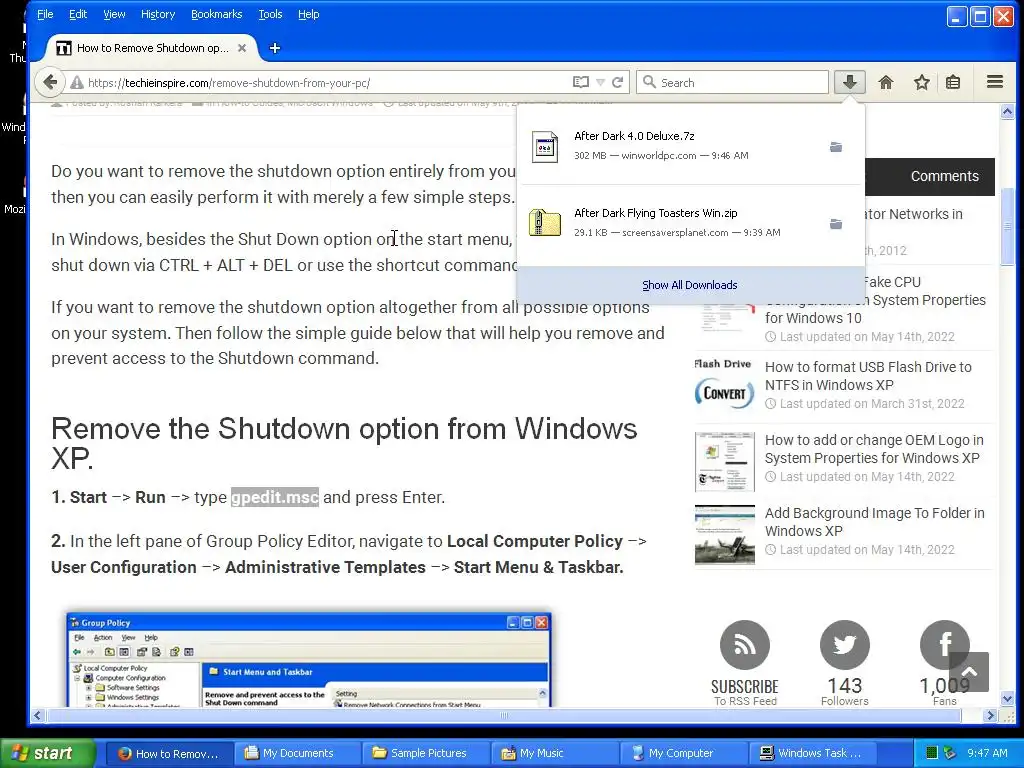The image size is (1024, 768).
Task: Close the How to Remove Shutdown tab
Action: [242, 48]
